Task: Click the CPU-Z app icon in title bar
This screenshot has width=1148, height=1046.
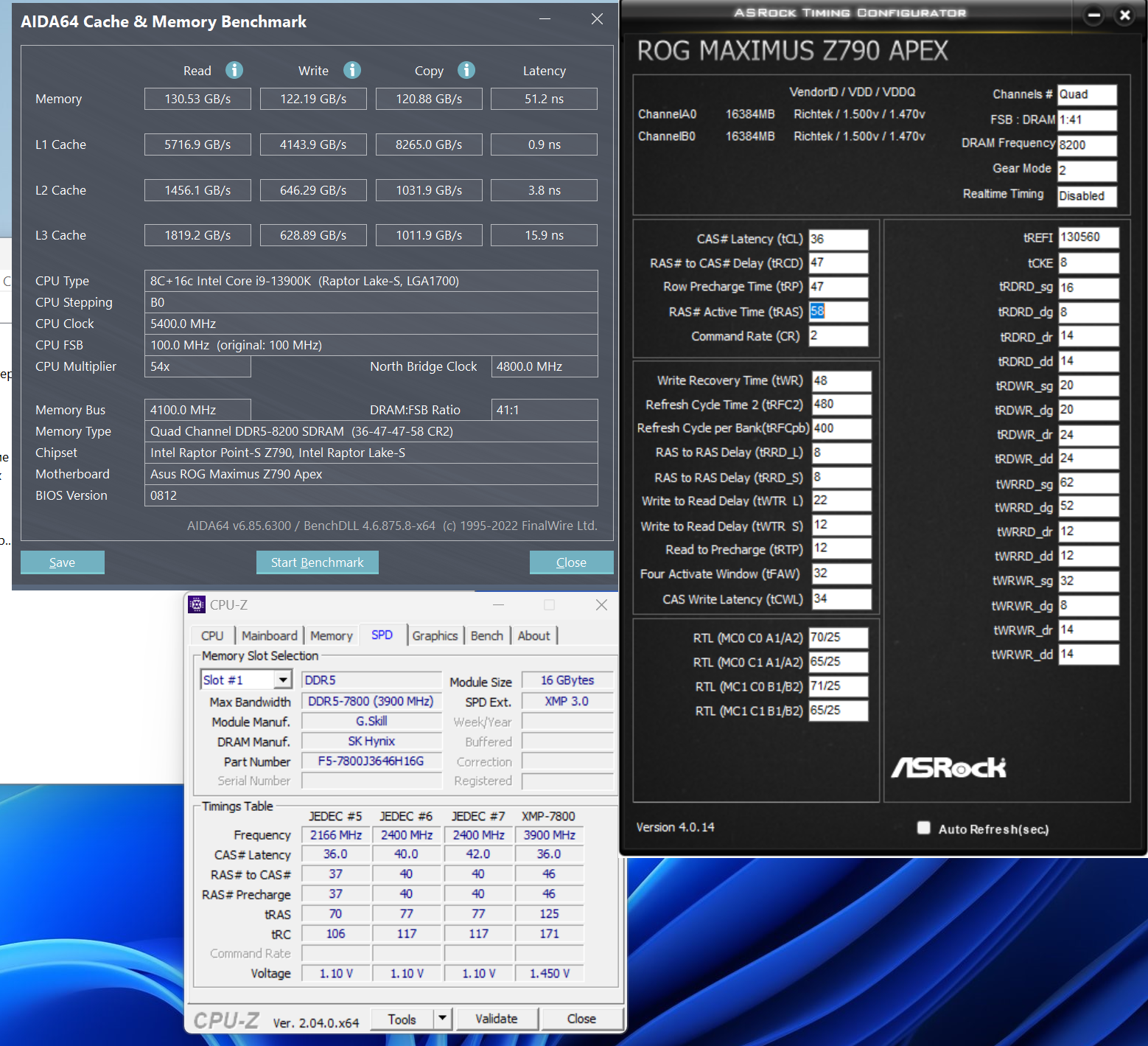Action: click(197, 604)
